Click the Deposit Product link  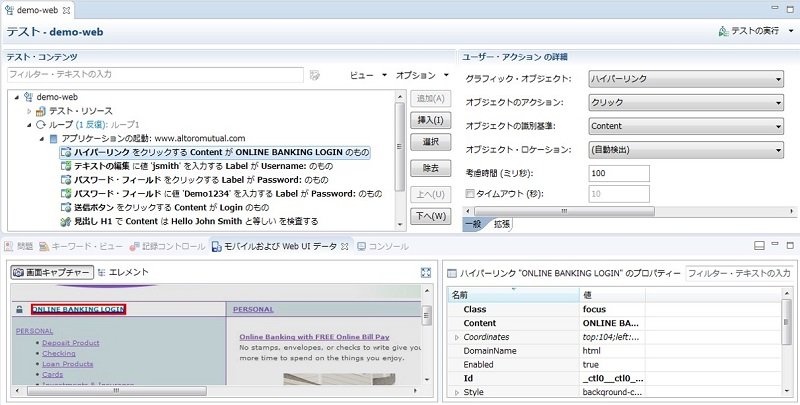71,343
